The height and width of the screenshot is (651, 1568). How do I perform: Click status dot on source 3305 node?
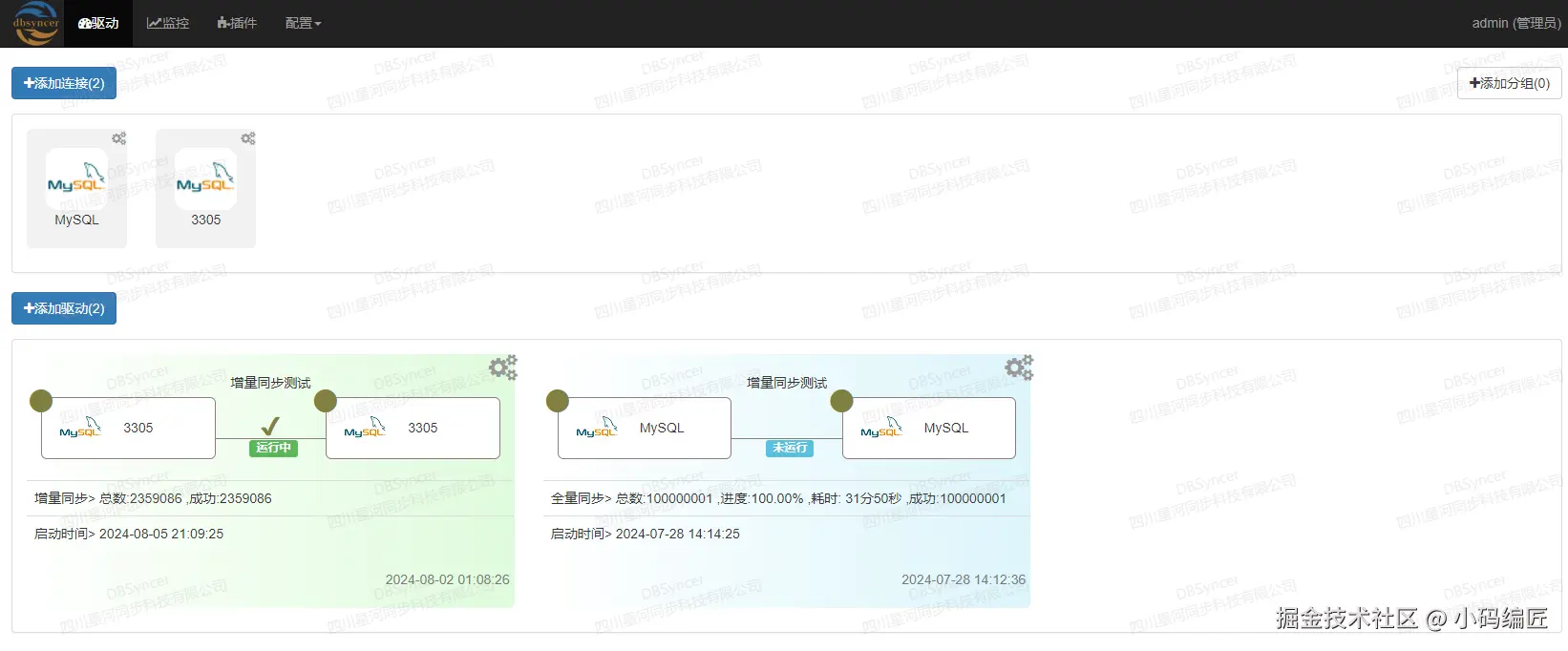tap(41, 401)
